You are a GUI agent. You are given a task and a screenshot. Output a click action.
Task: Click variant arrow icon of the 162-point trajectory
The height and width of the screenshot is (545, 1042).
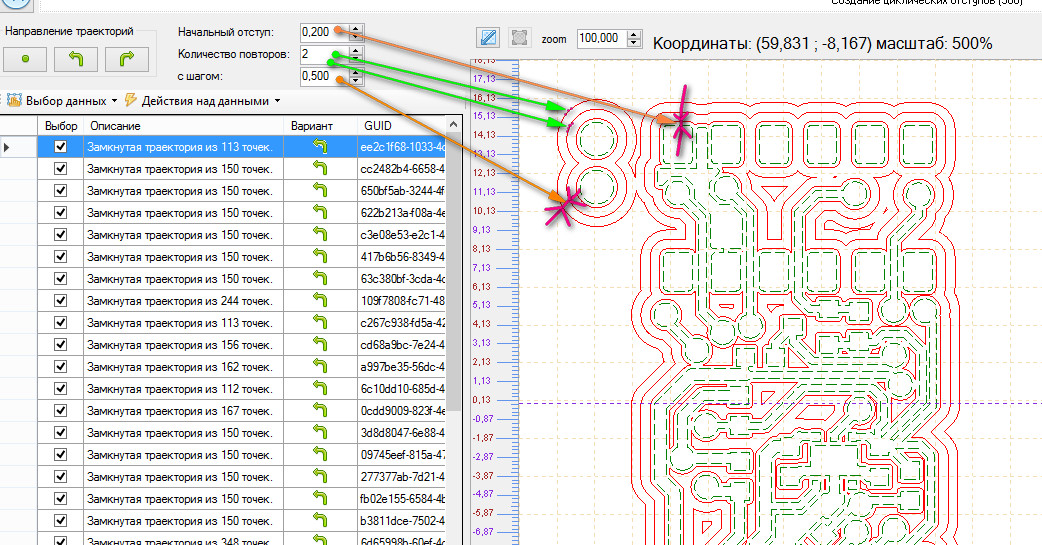[x=320, y=366]
